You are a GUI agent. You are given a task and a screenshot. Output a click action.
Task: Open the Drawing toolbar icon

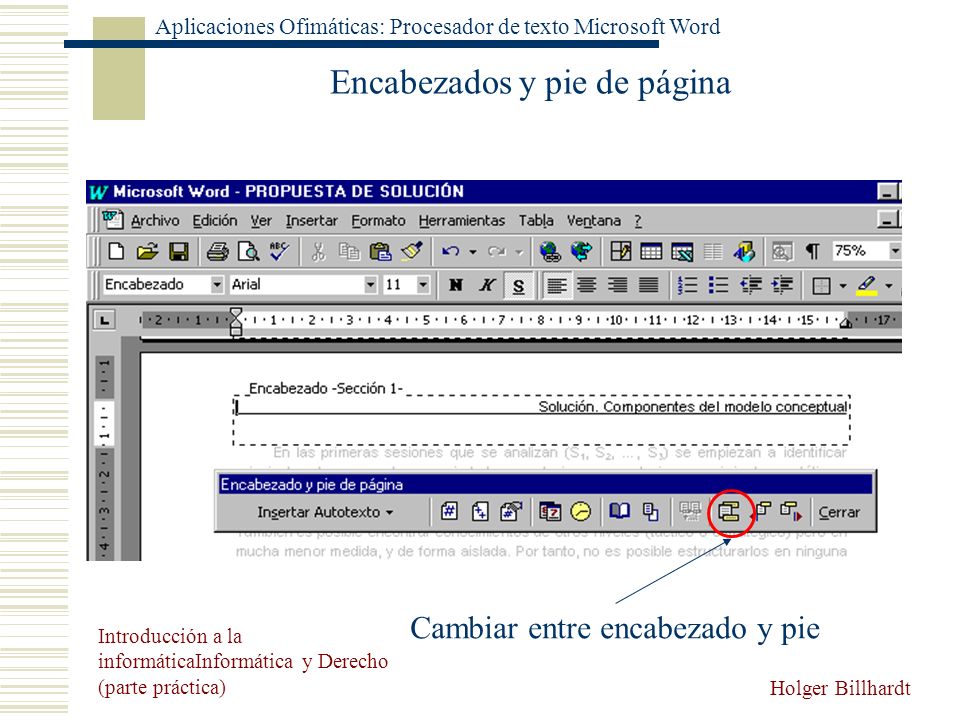pyautogui.click(x=744, y=252)
